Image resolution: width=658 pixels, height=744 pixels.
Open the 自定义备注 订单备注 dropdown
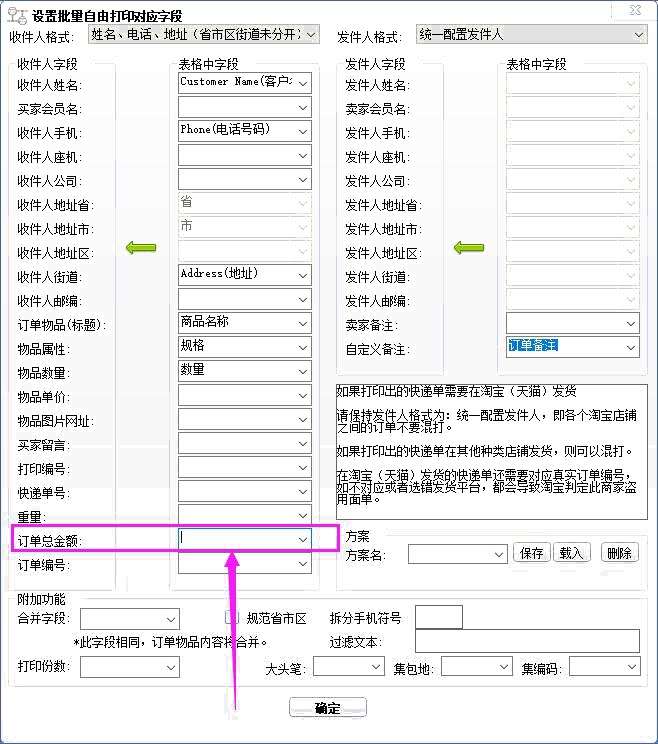point(573,347)
